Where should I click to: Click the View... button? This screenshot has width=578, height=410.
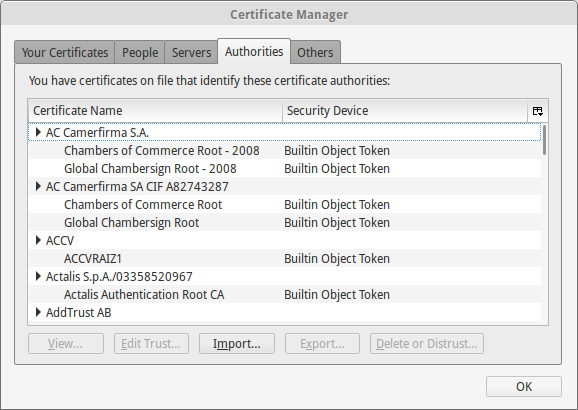(66, 344)
